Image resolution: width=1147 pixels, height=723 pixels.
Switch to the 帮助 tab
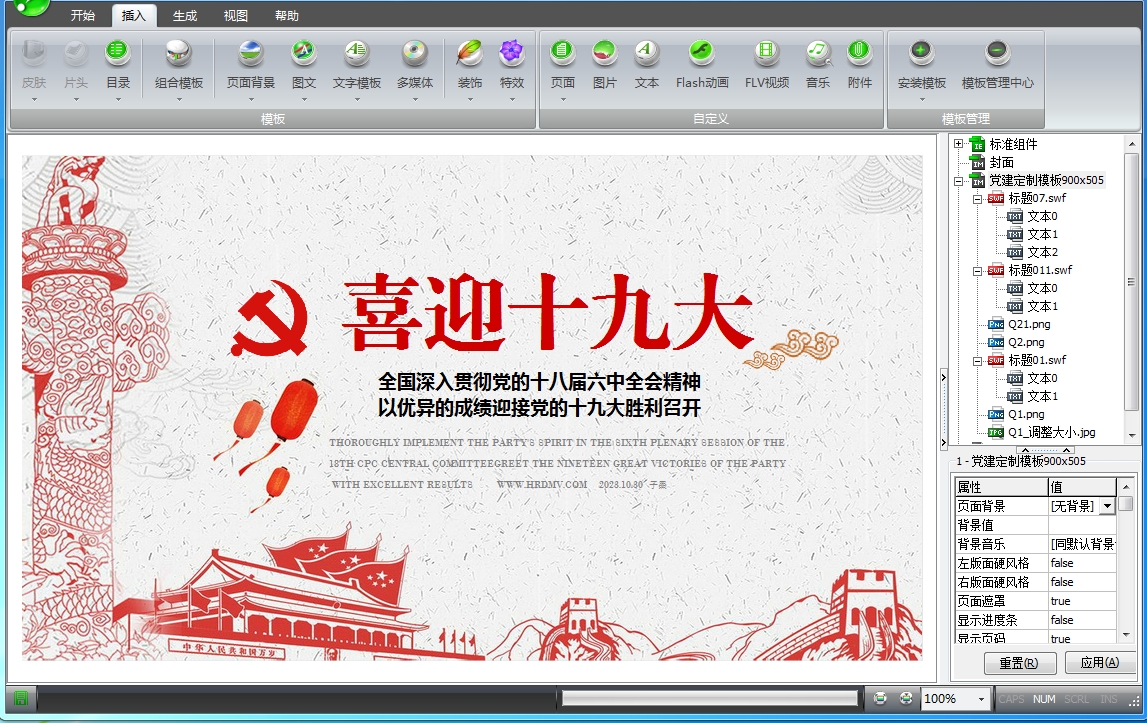(x=287, y=15)
